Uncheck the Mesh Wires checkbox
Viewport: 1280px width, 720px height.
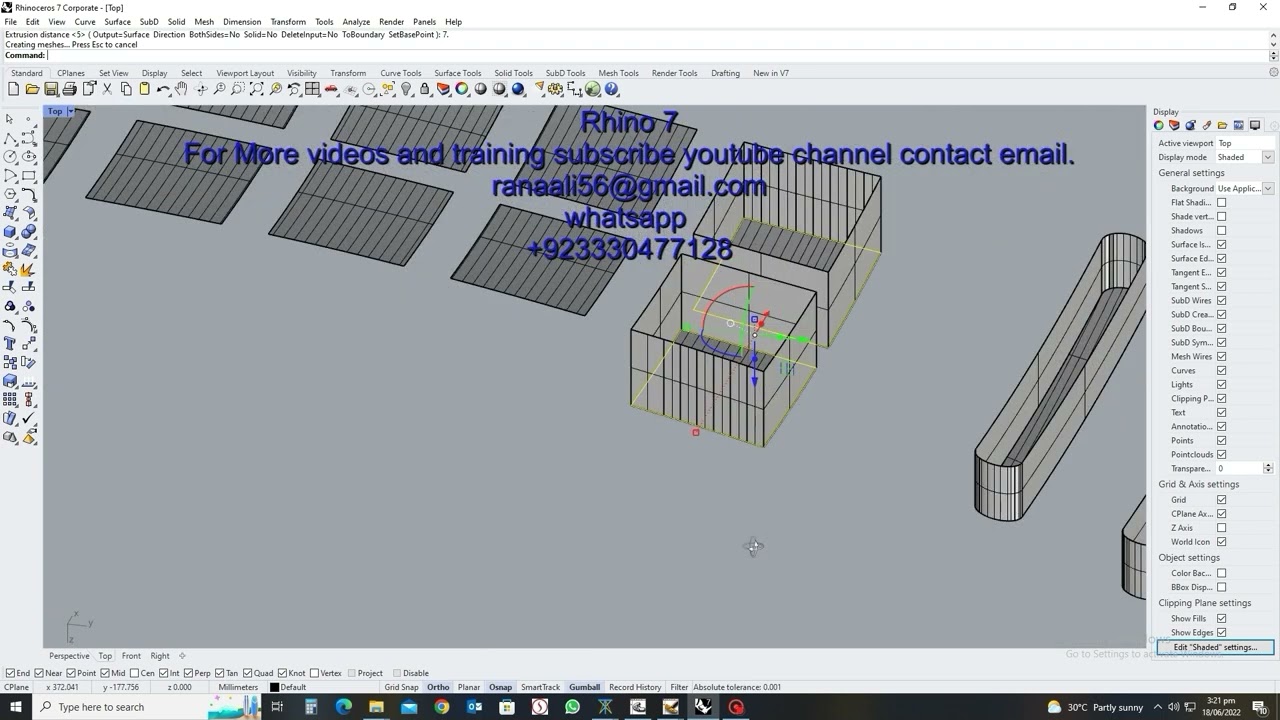pos(1221,356)
